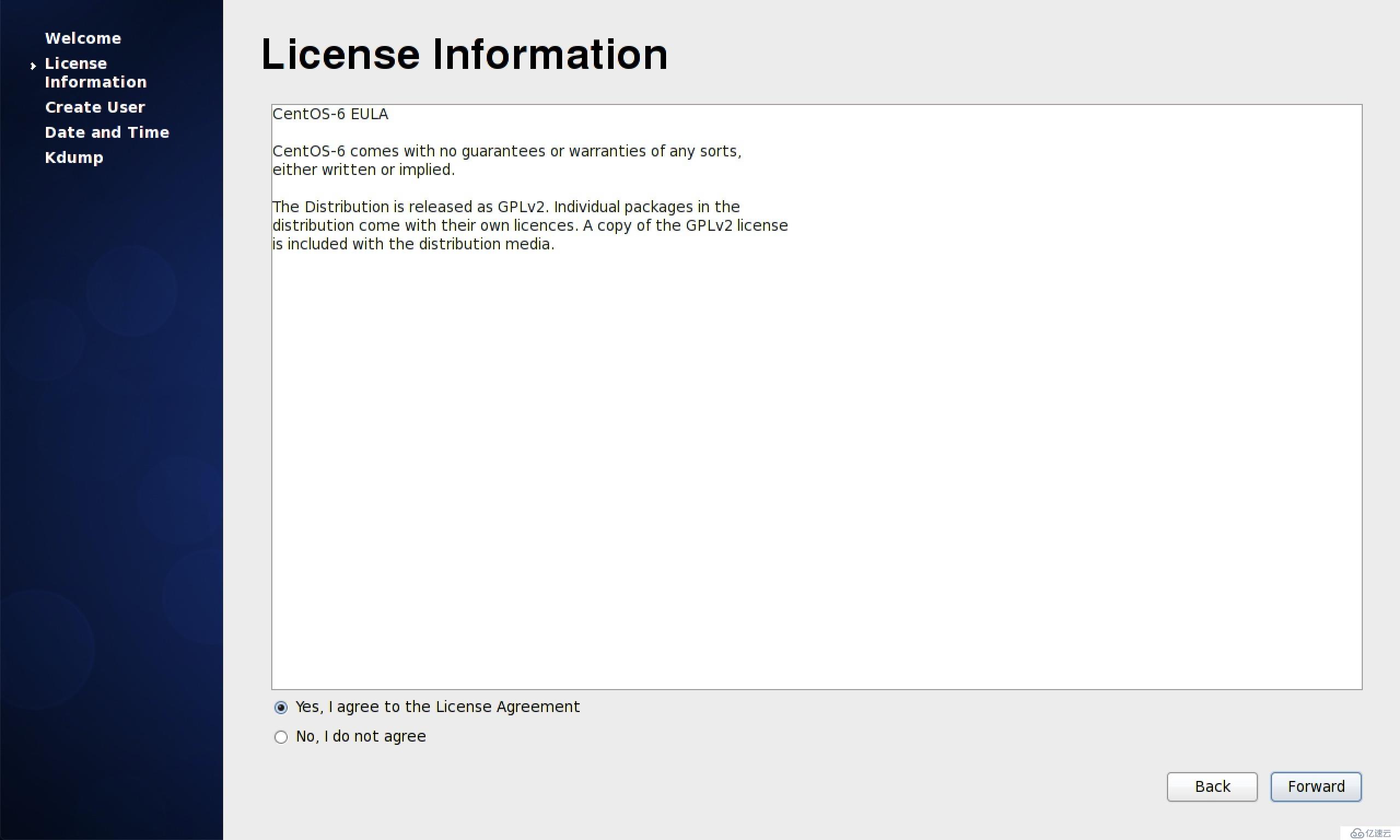
Task: Toggle the license agreement acceptance option
Action: coord(281,736)
